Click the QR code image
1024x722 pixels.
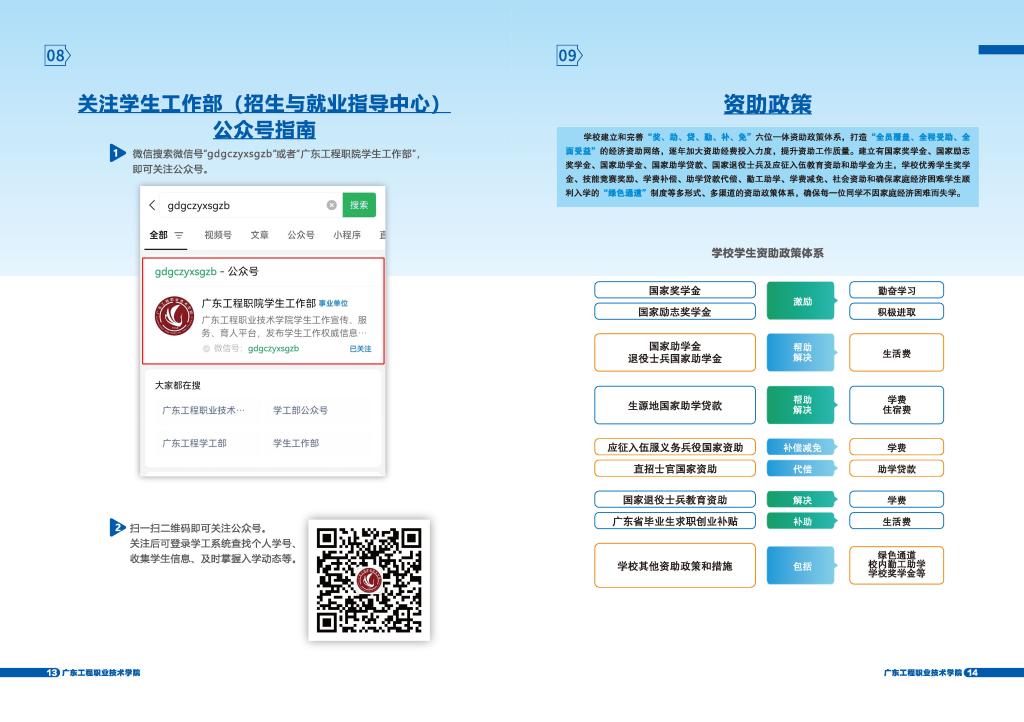(x=368, y=580)
